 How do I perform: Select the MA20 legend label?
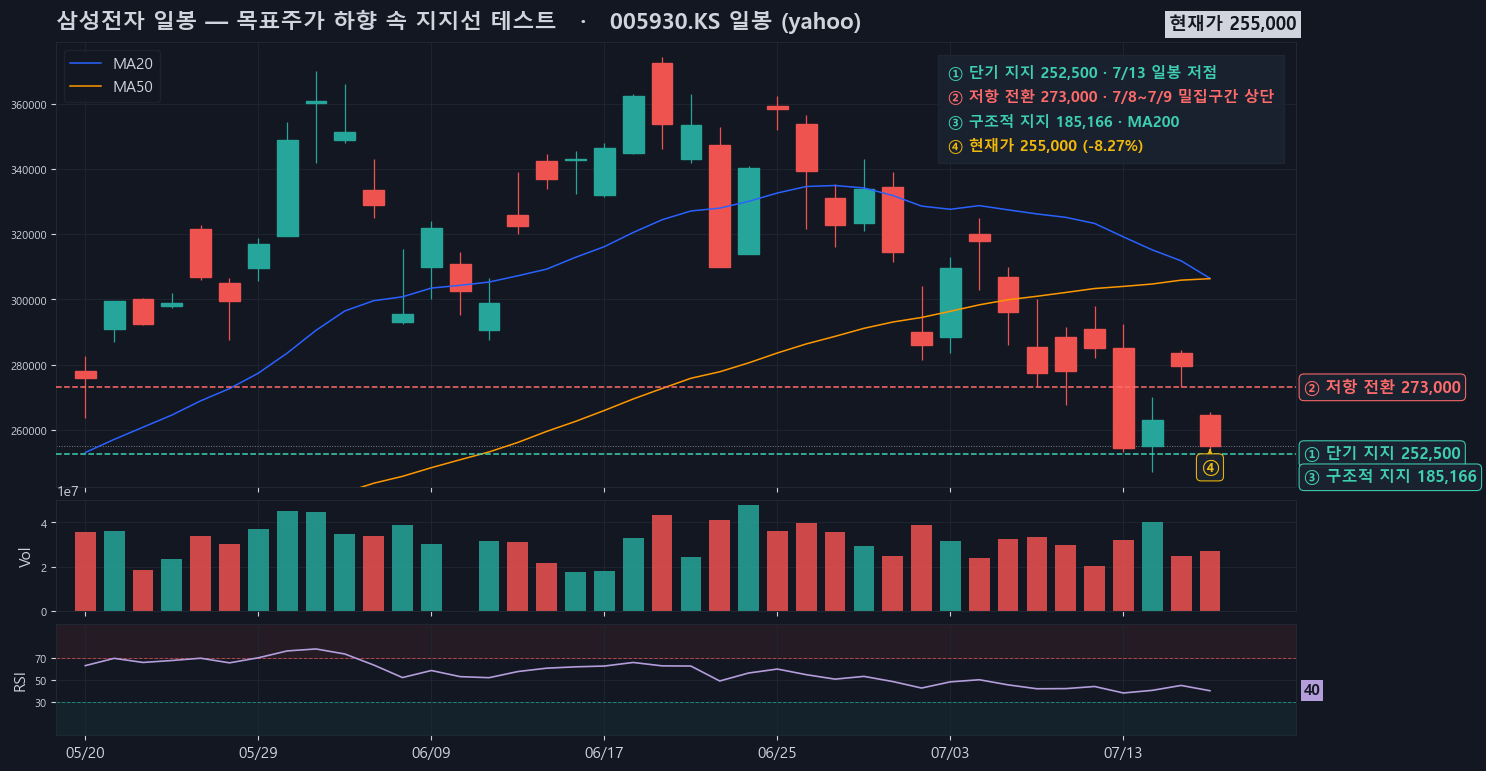coord(133,63)
